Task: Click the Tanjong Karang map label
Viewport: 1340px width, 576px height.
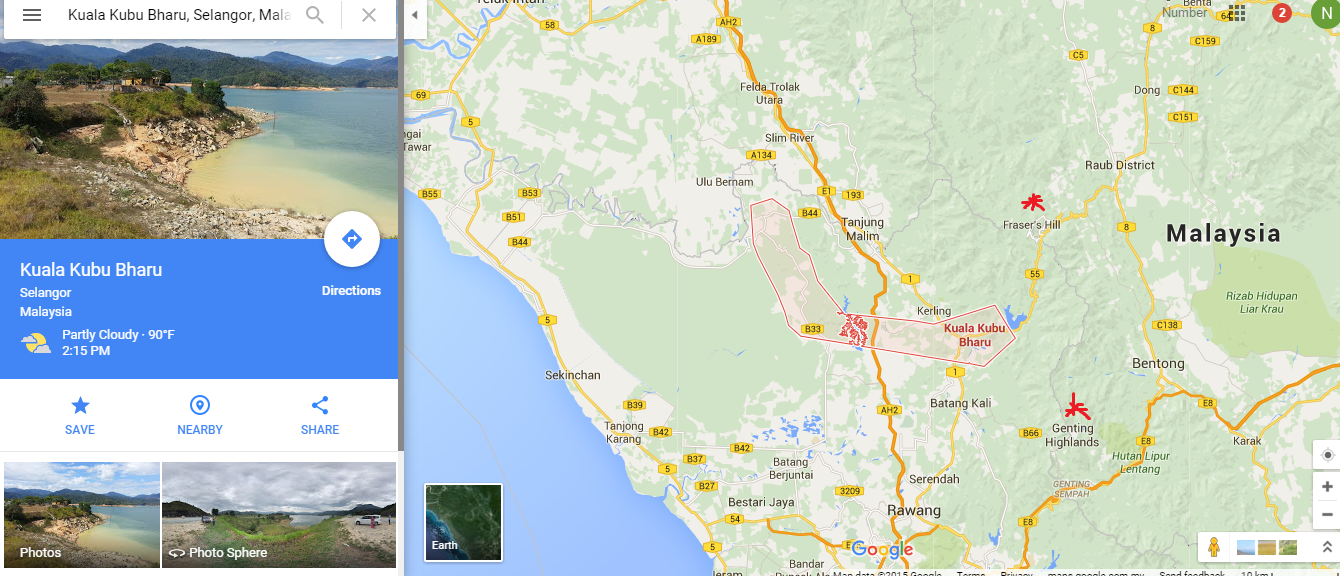Action: point(624,433)
